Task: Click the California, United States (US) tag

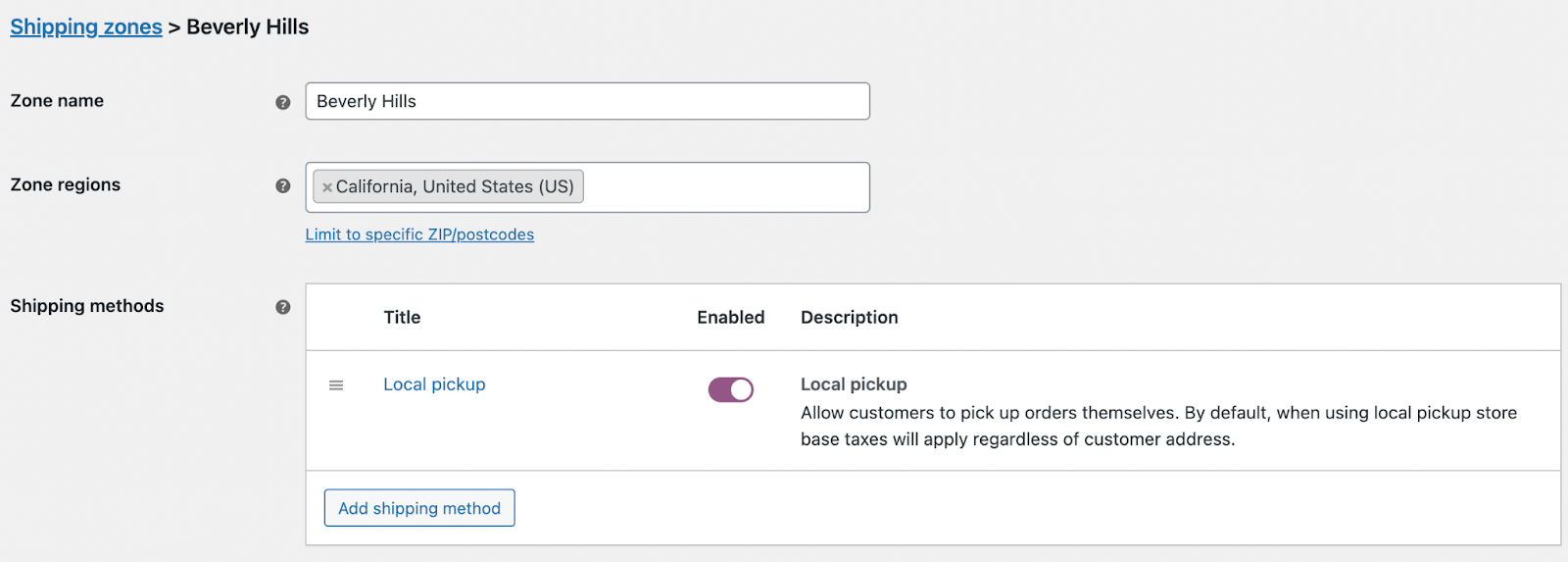Action: [455, 187]
